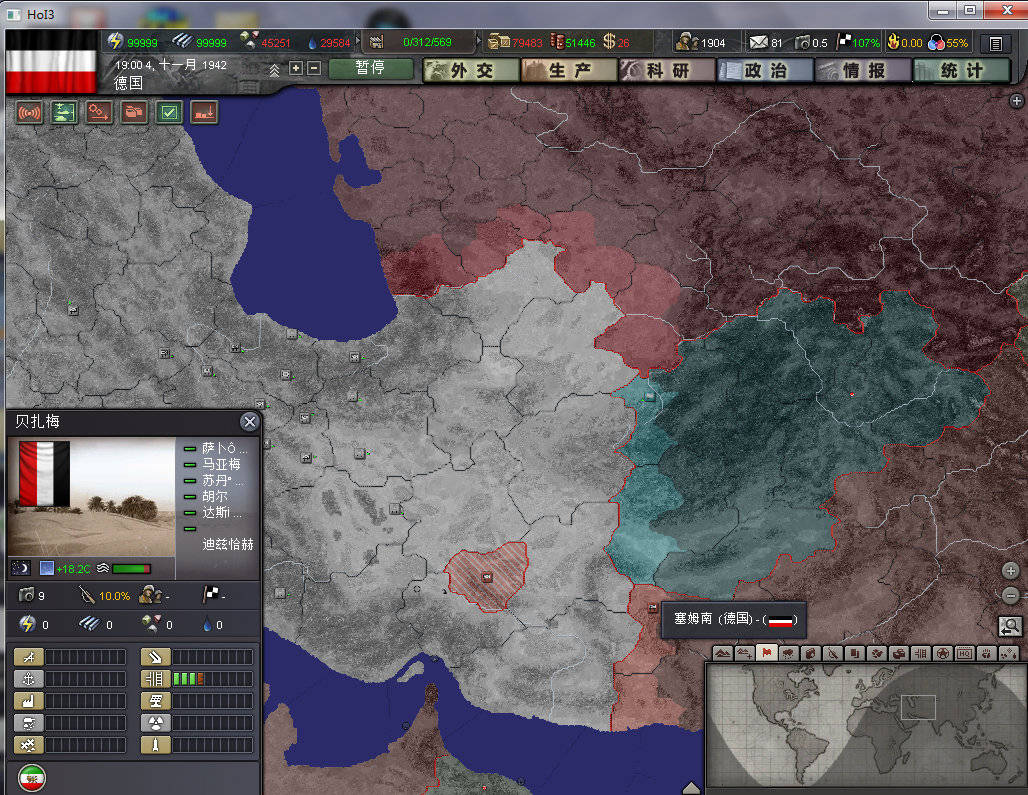Click the green supply bar beside temperature

click(132, 568)
